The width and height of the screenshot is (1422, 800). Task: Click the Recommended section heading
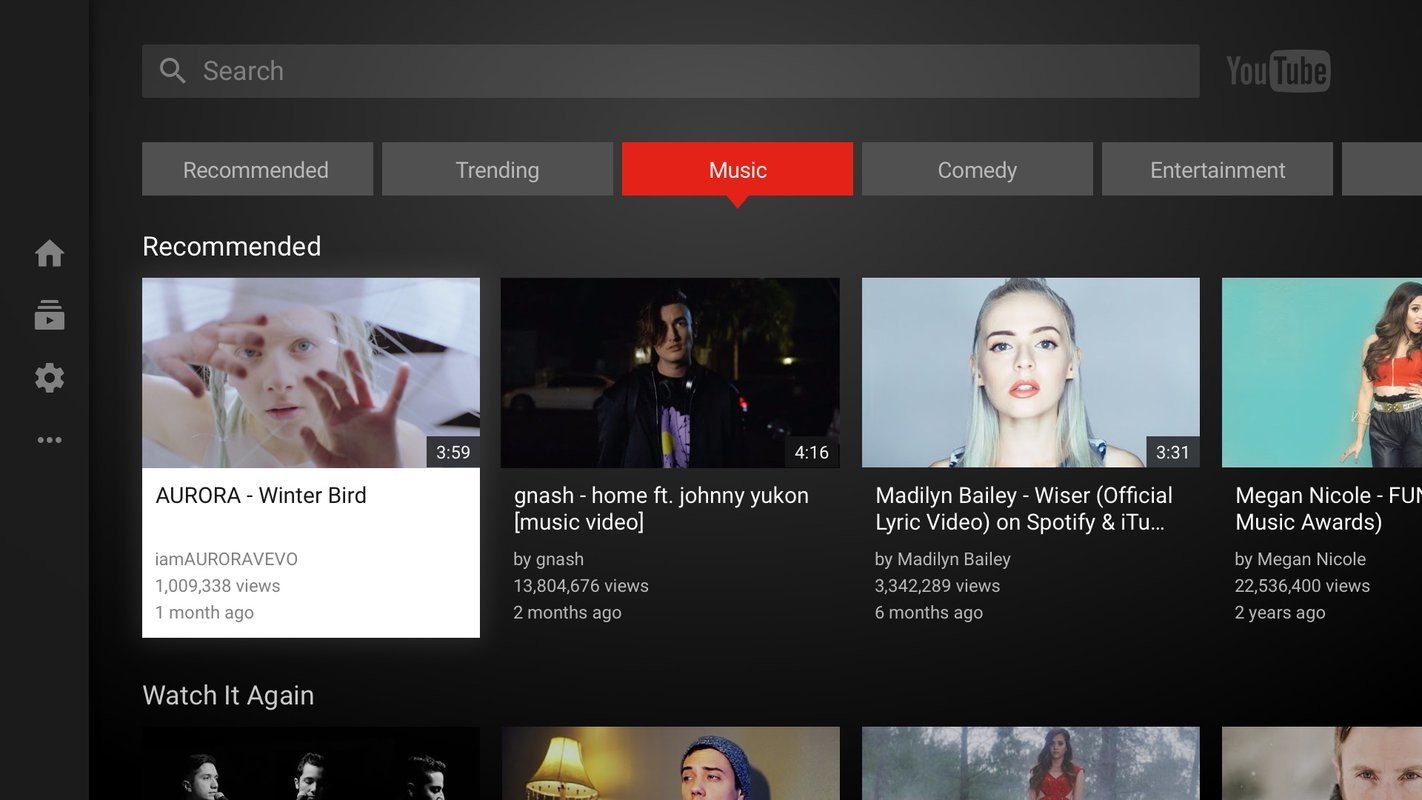click(232, 246)
